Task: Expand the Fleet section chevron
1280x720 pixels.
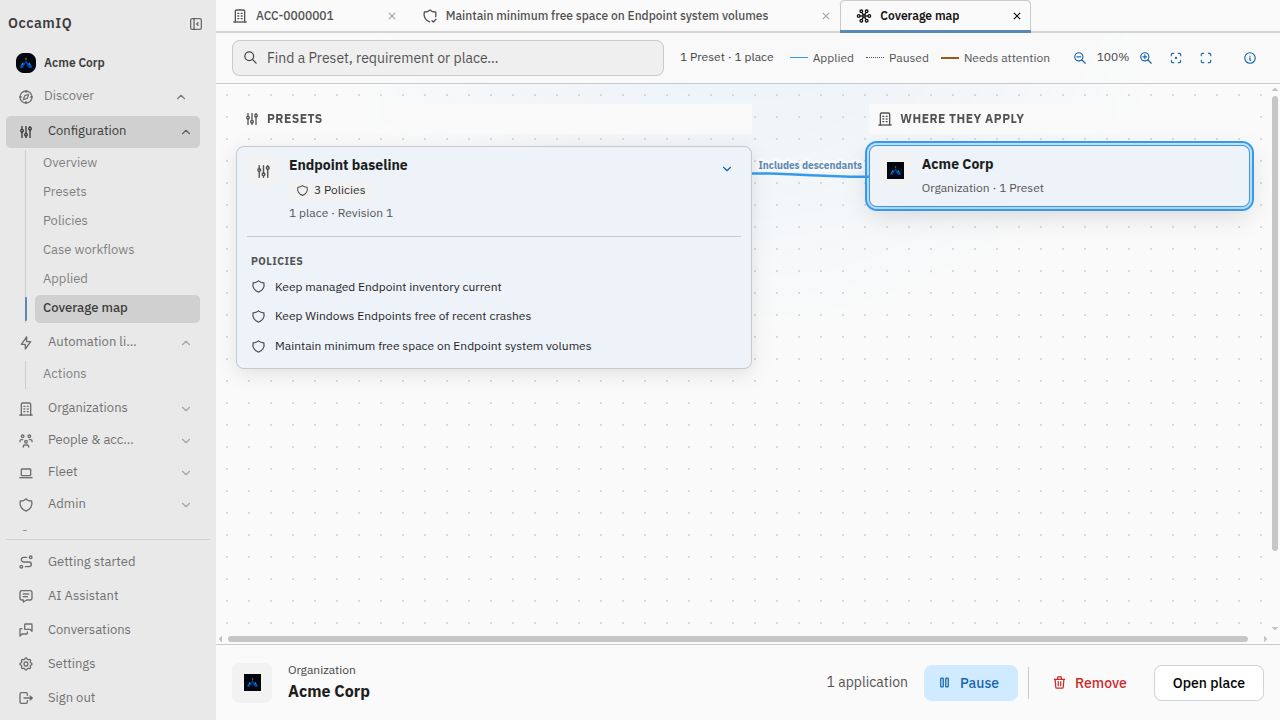Action: [186, 472]
